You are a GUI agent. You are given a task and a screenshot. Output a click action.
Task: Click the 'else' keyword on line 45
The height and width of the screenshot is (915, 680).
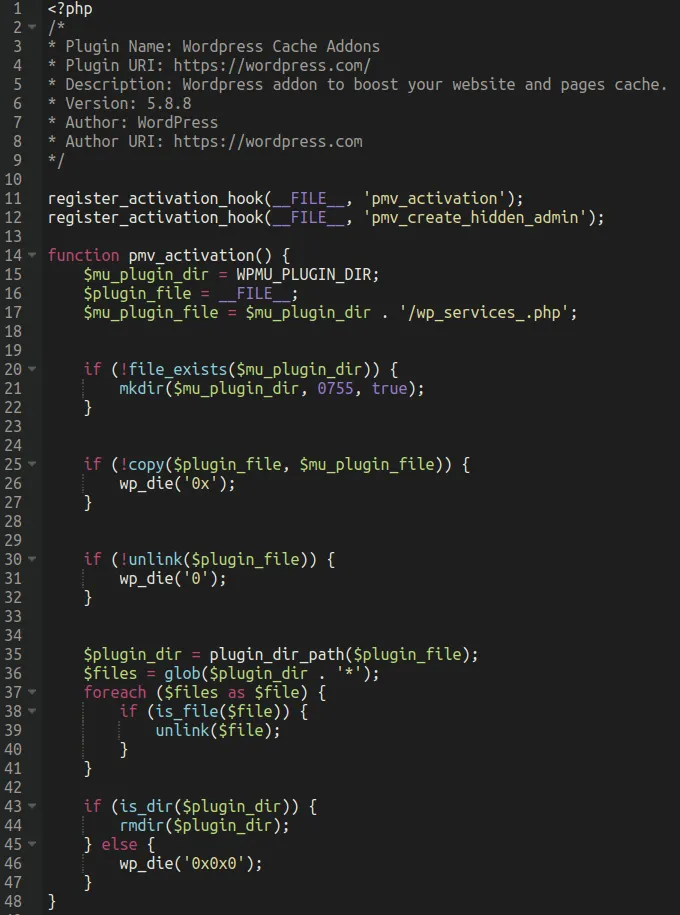click(x=119, y=844)
